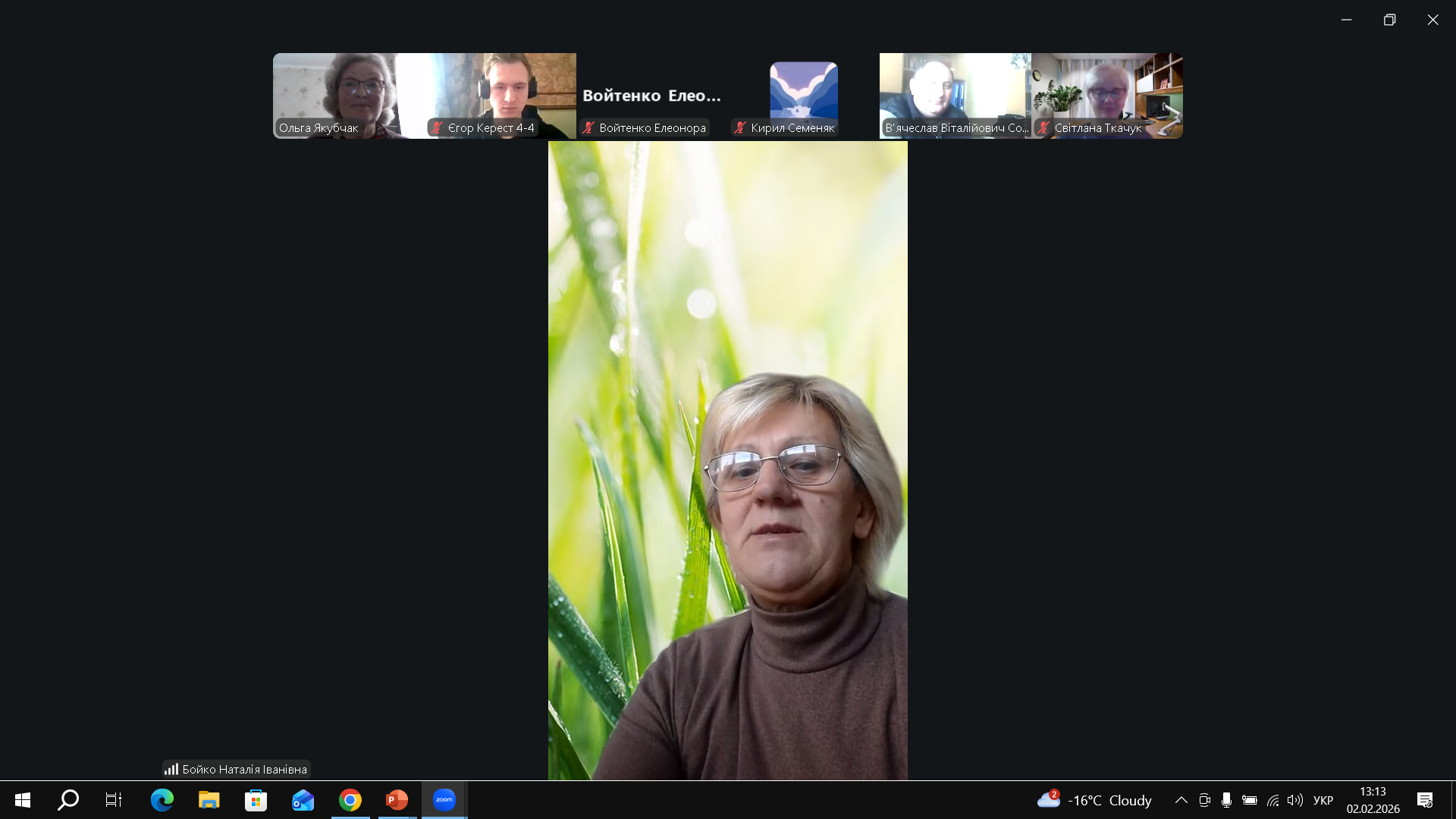The width and height of the screenshot is (1456, 819).
Task: Click network signal icon beside Бойко Наталія Іванівна
Action: pyautogui.click(x=171, y=769)
